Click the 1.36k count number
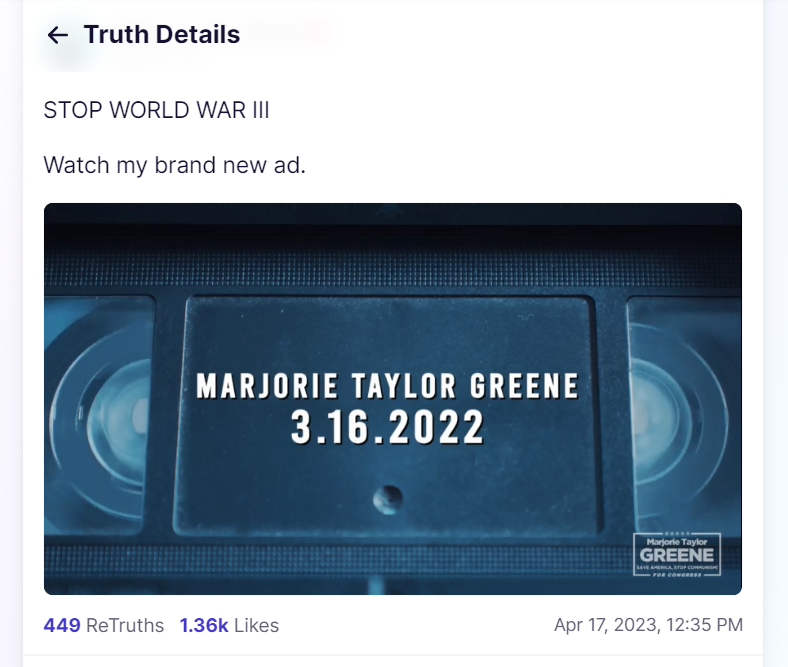The height and width of the screenshot is (667, 788). [204, 625]
